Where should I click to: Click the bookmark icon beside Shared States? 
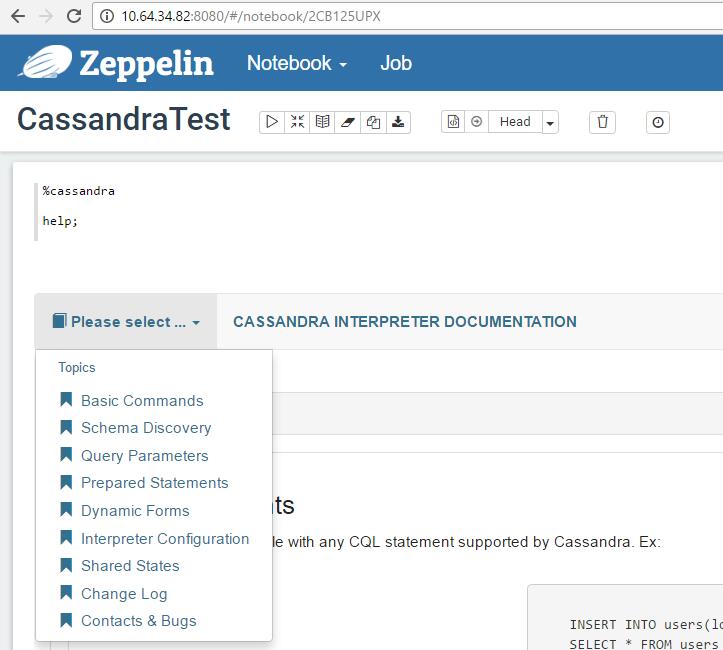point(66,565)
